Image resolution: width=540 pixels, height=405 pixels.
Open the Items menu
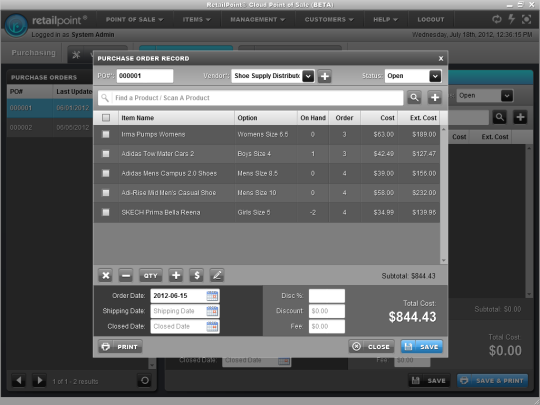pyautogui.click(x=197, y=20)
